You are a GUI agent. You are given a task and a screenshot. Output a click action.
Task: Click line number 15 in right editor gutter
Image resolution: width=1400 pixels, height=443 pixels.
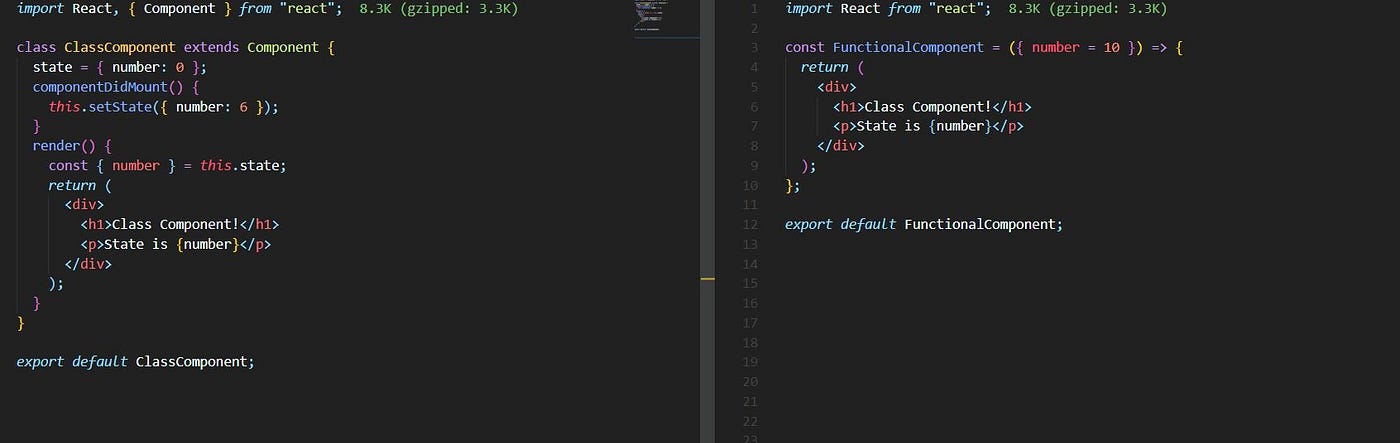click(751, 283)
